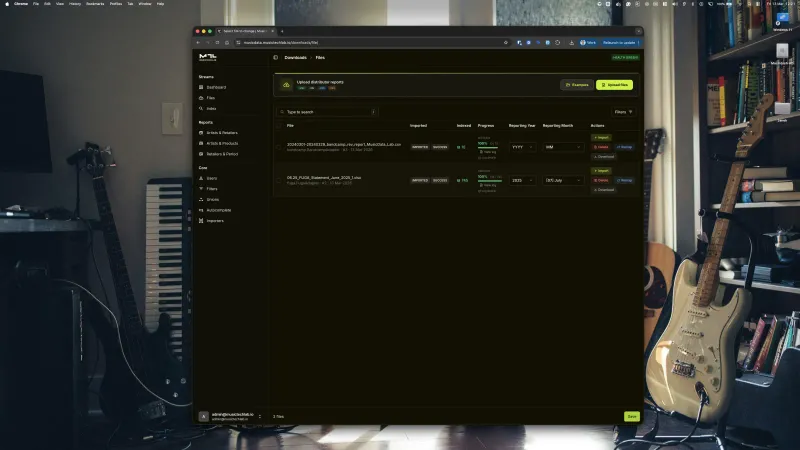
Task: Click Delete for the bandcamp file
Action: coord(601,147)
